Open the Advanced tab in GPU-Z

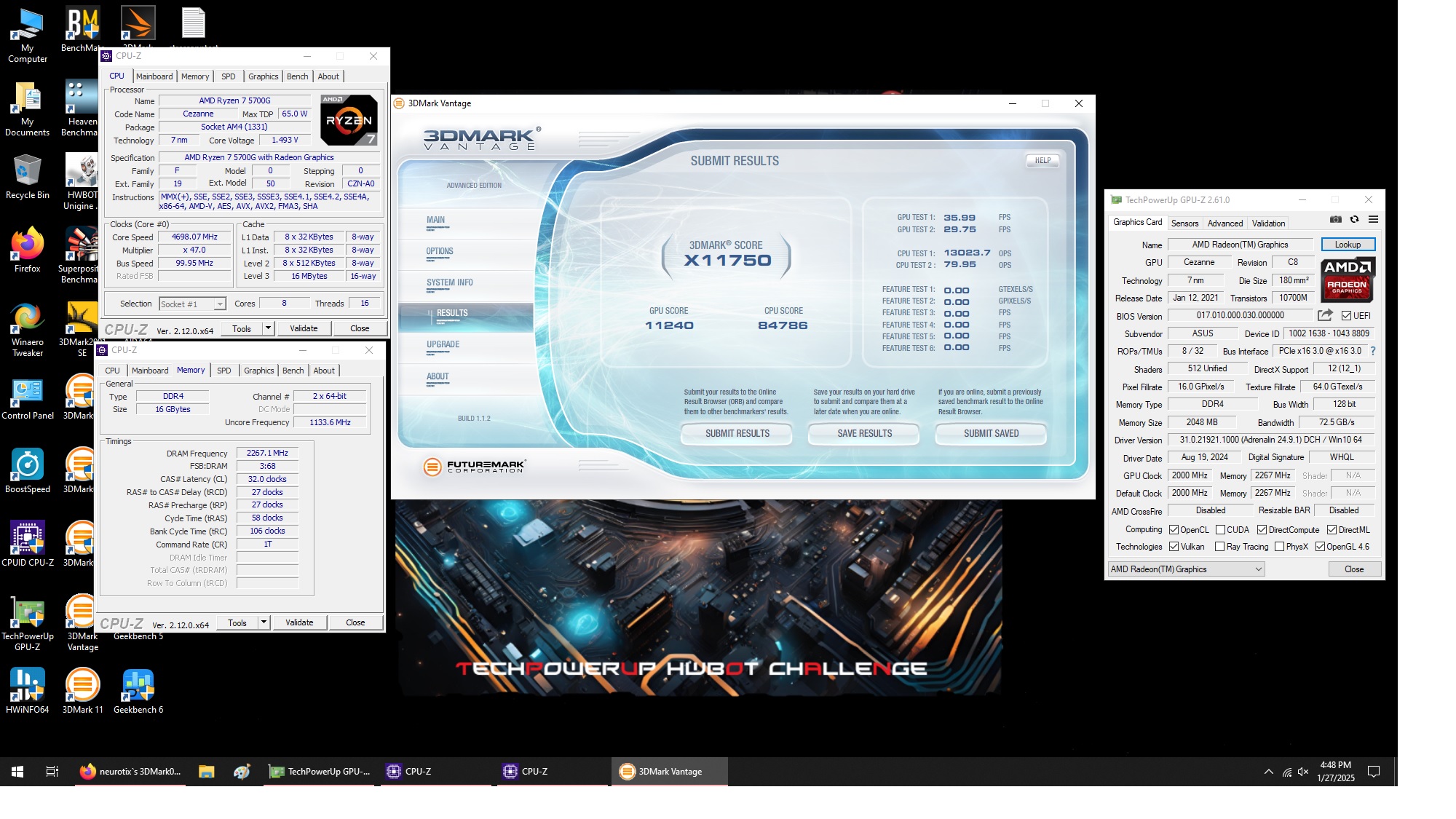click(x=1225, y=223)
